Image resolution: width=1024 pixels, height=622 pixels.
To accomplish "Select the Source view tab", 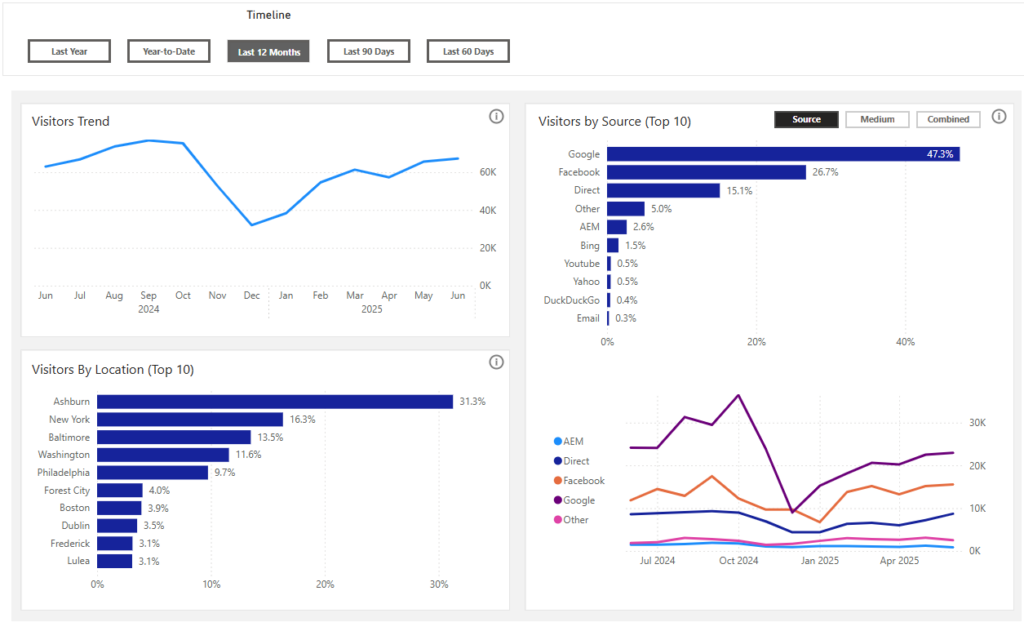I will (x=806, y=119).
